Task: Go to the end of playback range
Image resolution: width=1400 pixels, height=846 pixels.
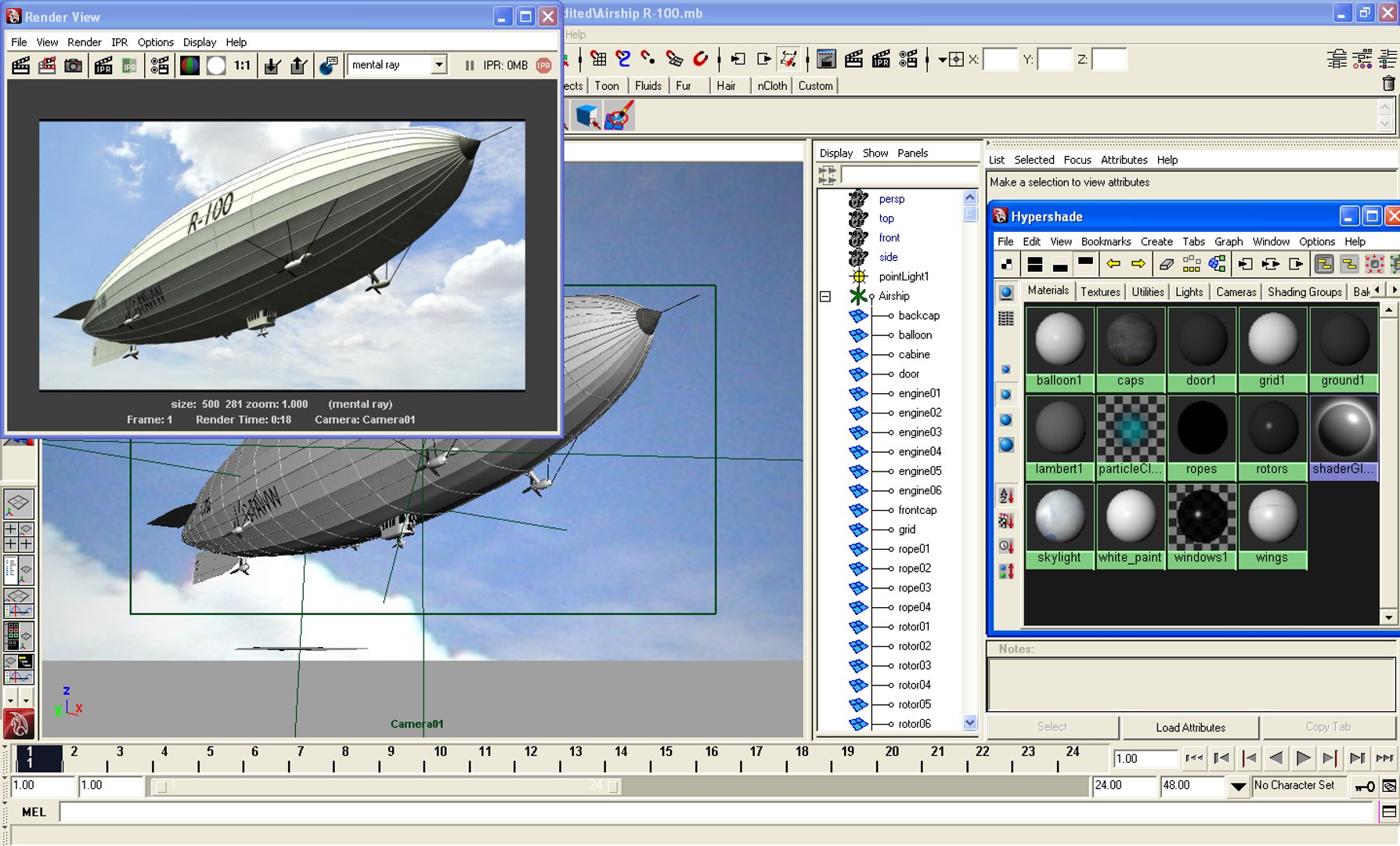Action: [x=1384, y=758]
